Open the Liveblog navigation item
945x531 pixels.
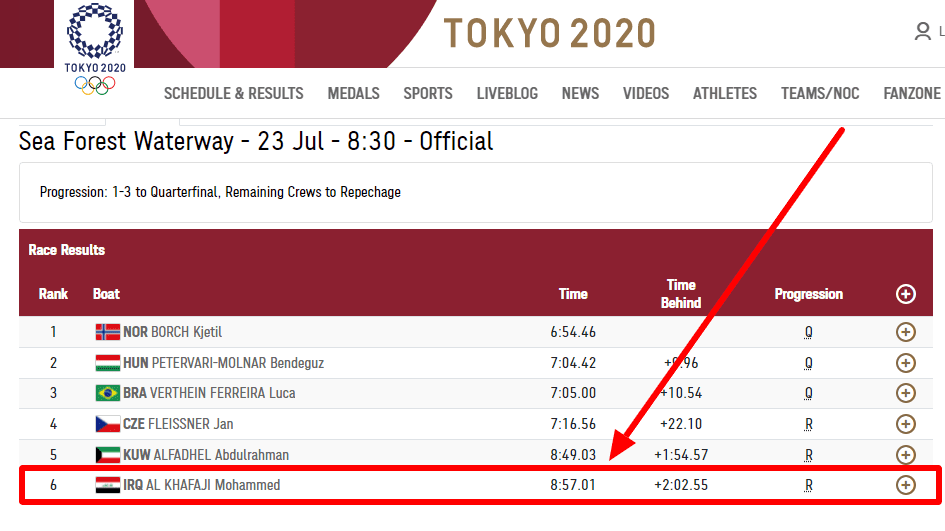click(507, 93)
